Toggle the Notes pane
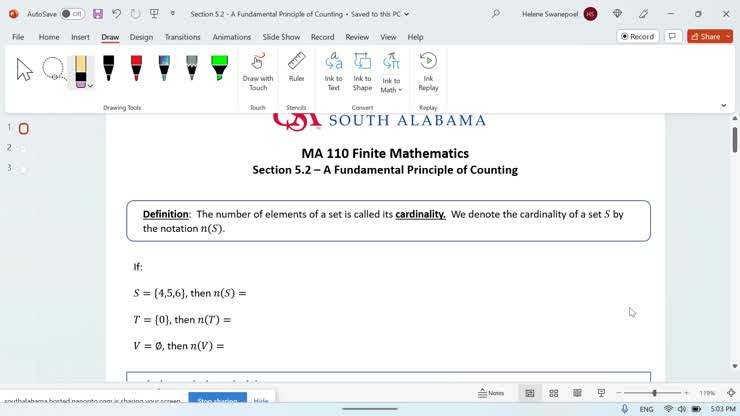The image size is (740, 416). tap(491, 393)
